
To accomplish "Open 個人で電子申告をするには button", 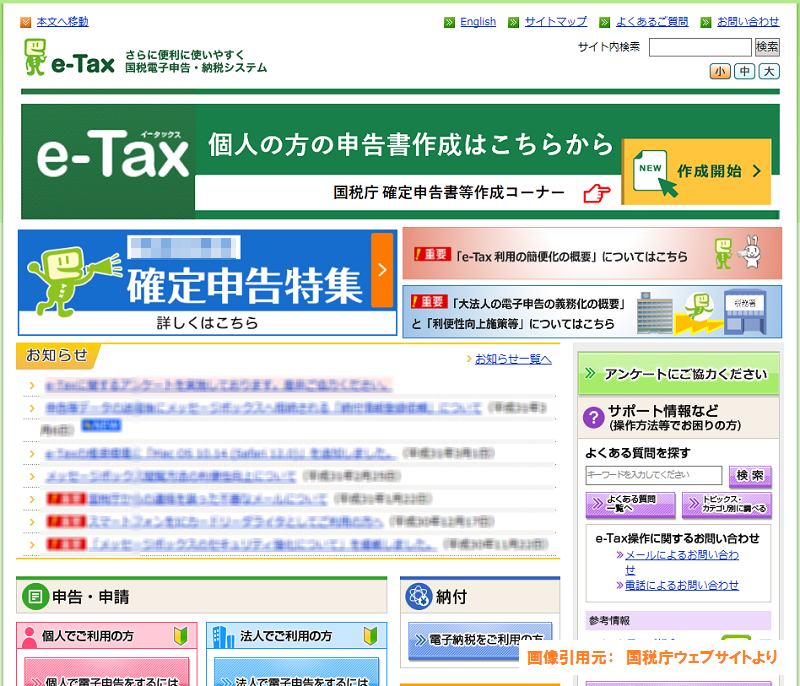I will (x=107, y=673).
